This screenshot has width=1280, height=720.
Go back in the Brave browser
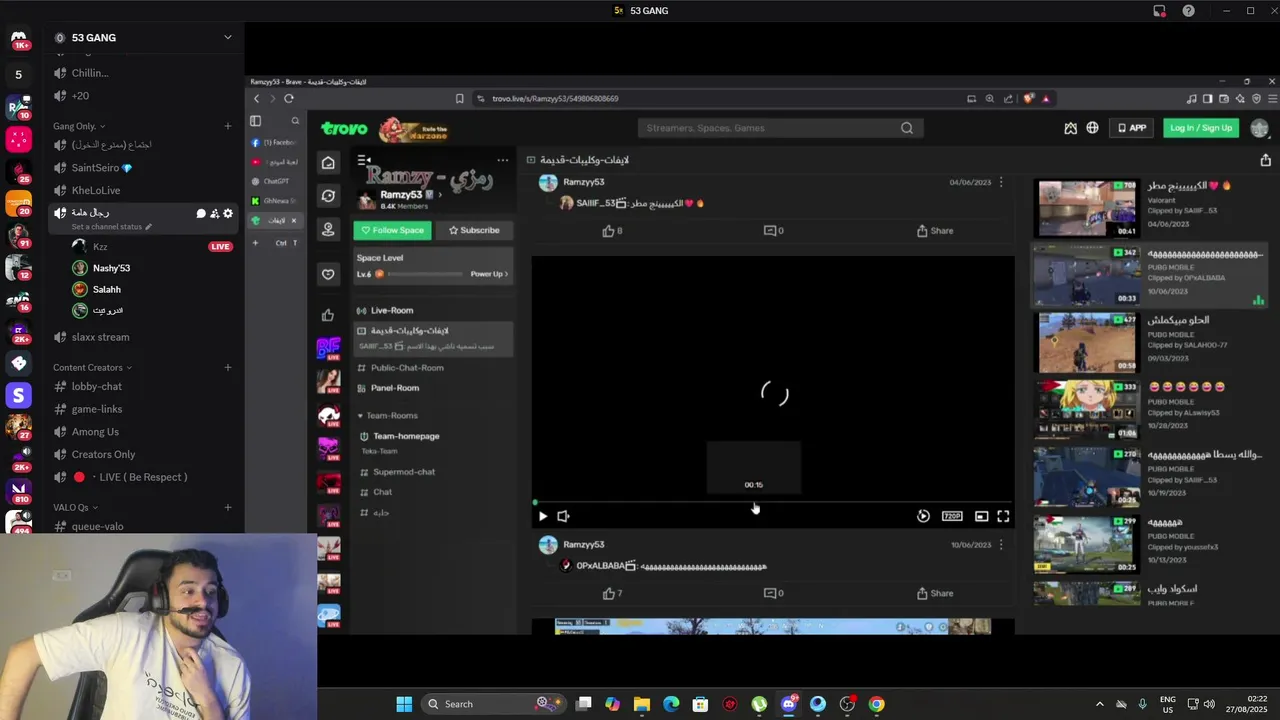point(256,98)
